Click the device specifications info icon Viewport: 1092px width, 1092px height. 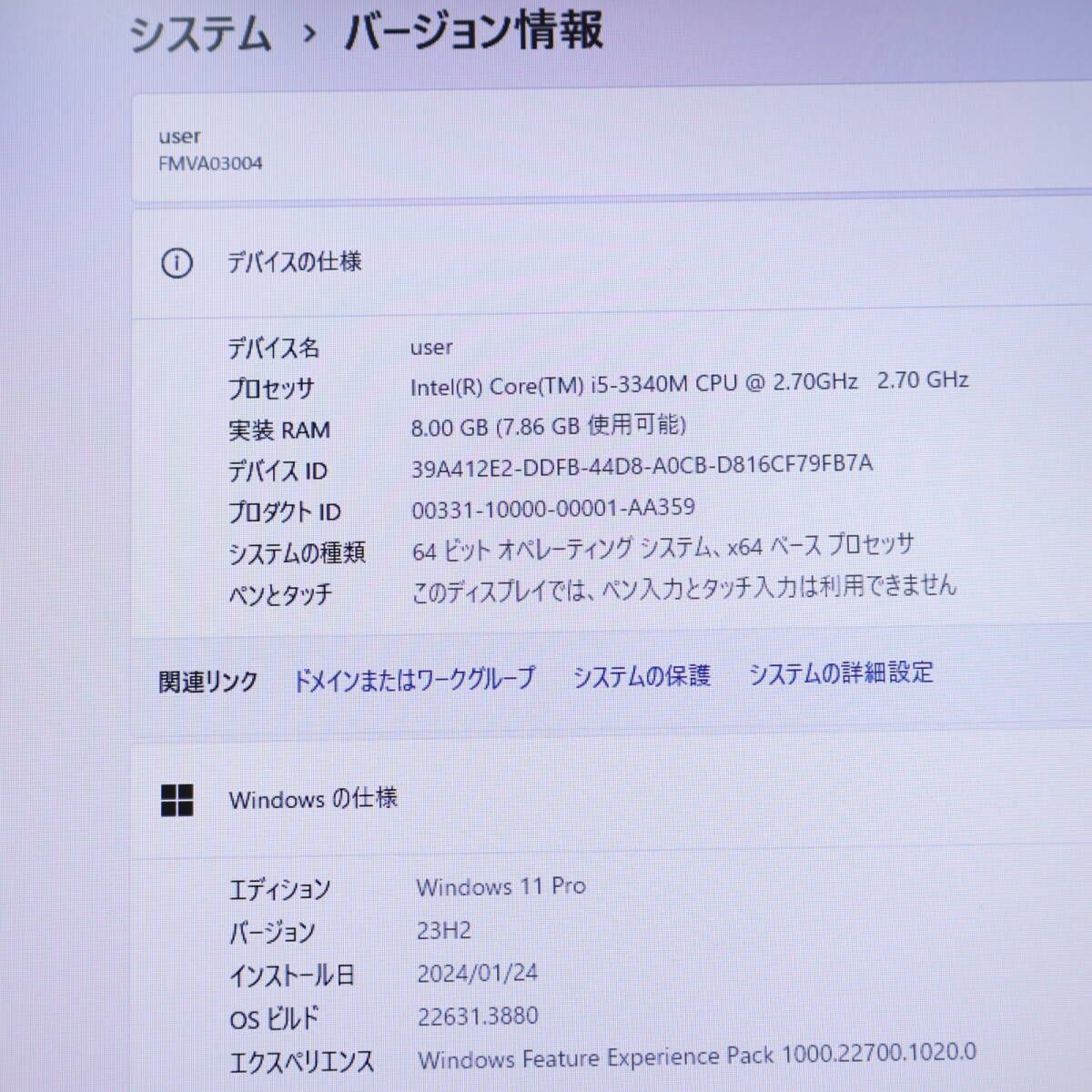[x=177, y=264]
